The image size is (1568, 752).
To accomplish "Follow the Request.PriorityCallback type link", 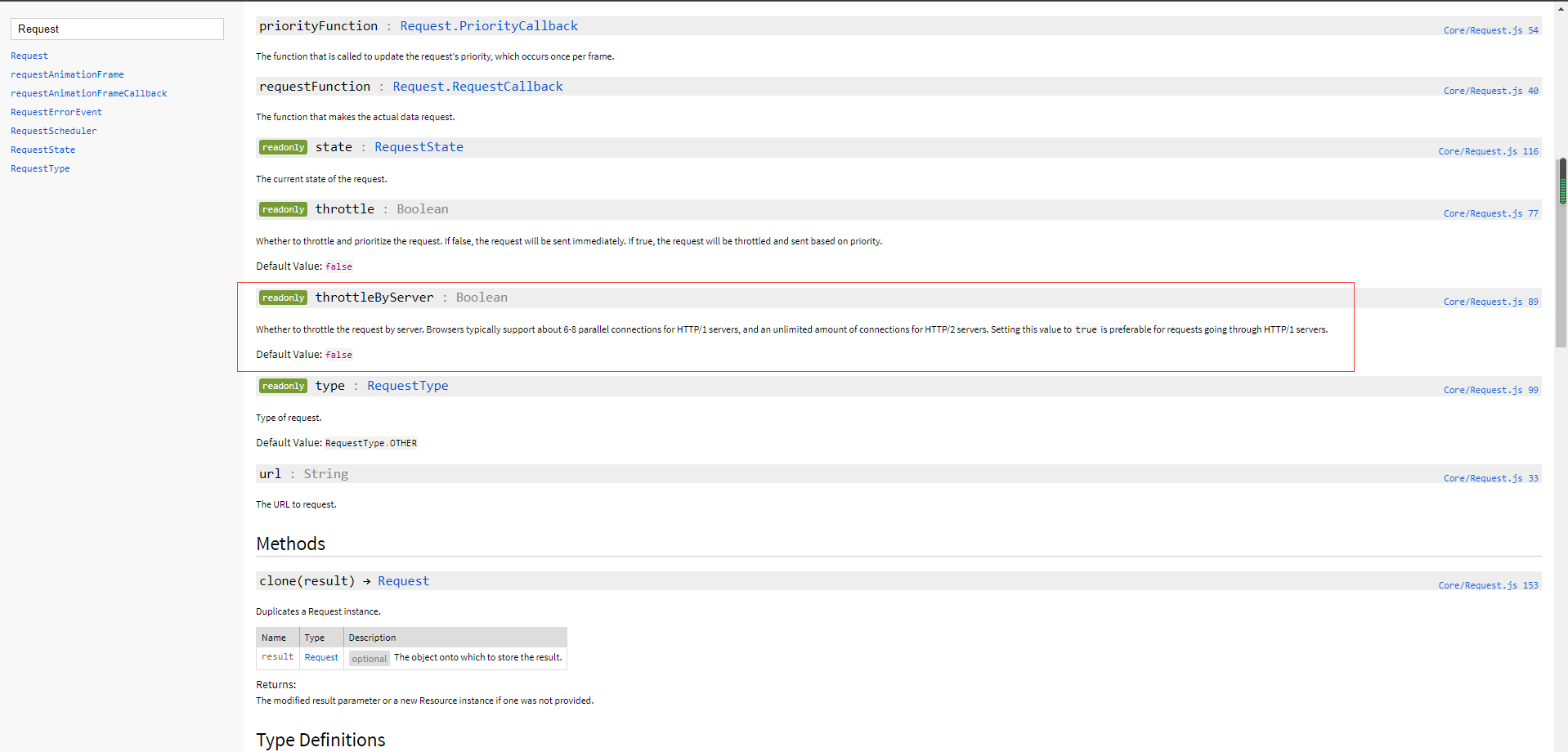I will [488, 26].
